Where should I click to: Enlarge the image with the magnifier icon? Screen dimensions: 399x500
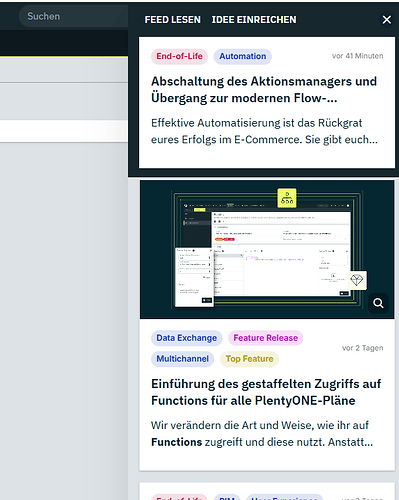point(378,303)
